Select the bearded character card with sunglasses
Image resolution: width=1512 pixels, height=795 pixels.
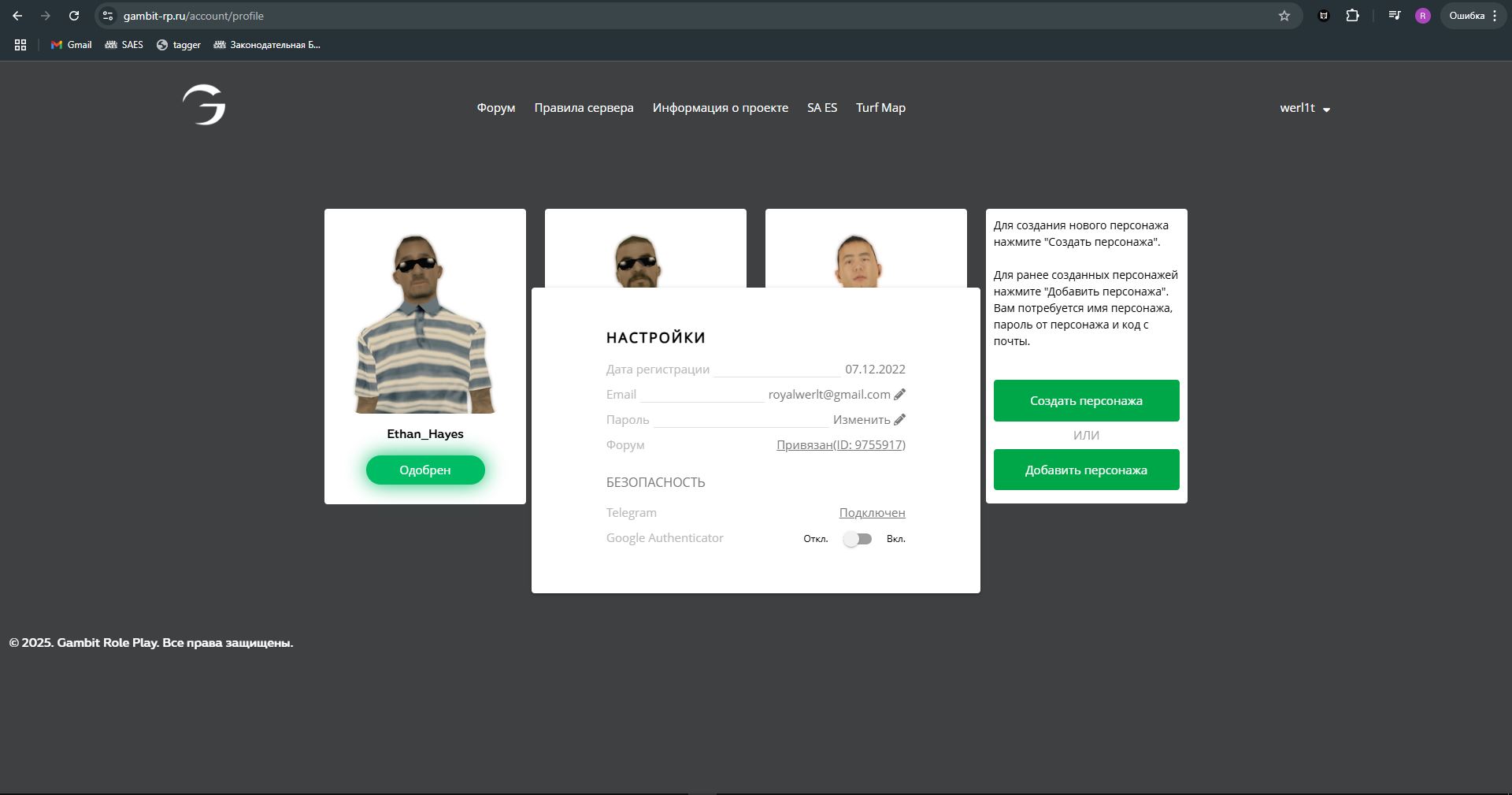pyautogui.click(x=646, y=248)
